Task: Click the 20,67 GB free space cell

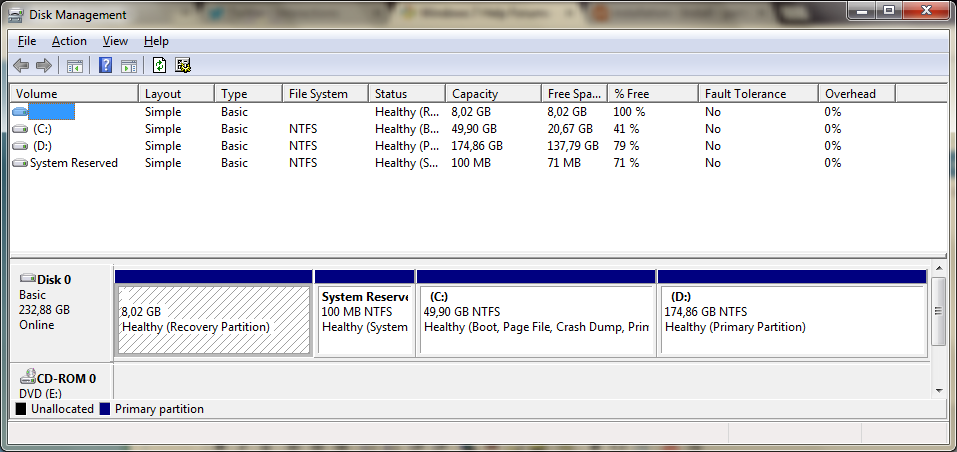Action: (x=570, y=129)
